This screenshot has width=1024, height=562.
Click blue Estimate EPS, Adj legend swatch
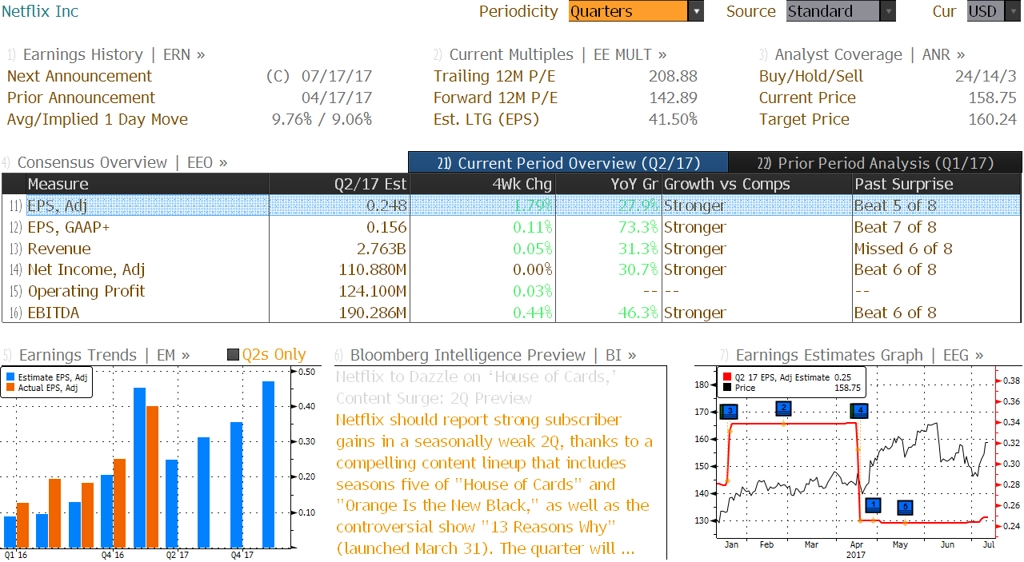pyautogui.click(x=10, y=377)
